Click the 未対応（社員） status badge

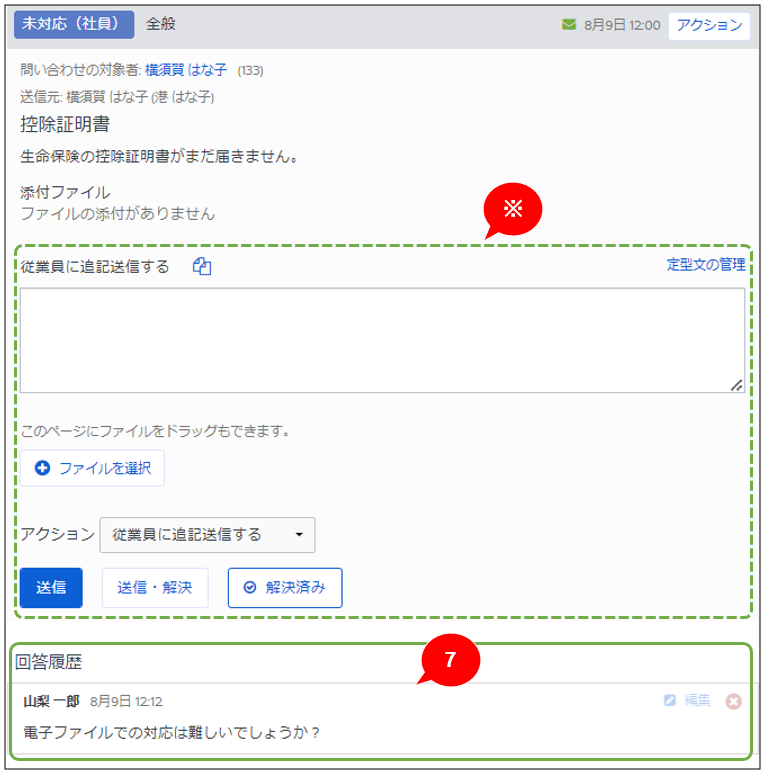[x=73, y=24]
